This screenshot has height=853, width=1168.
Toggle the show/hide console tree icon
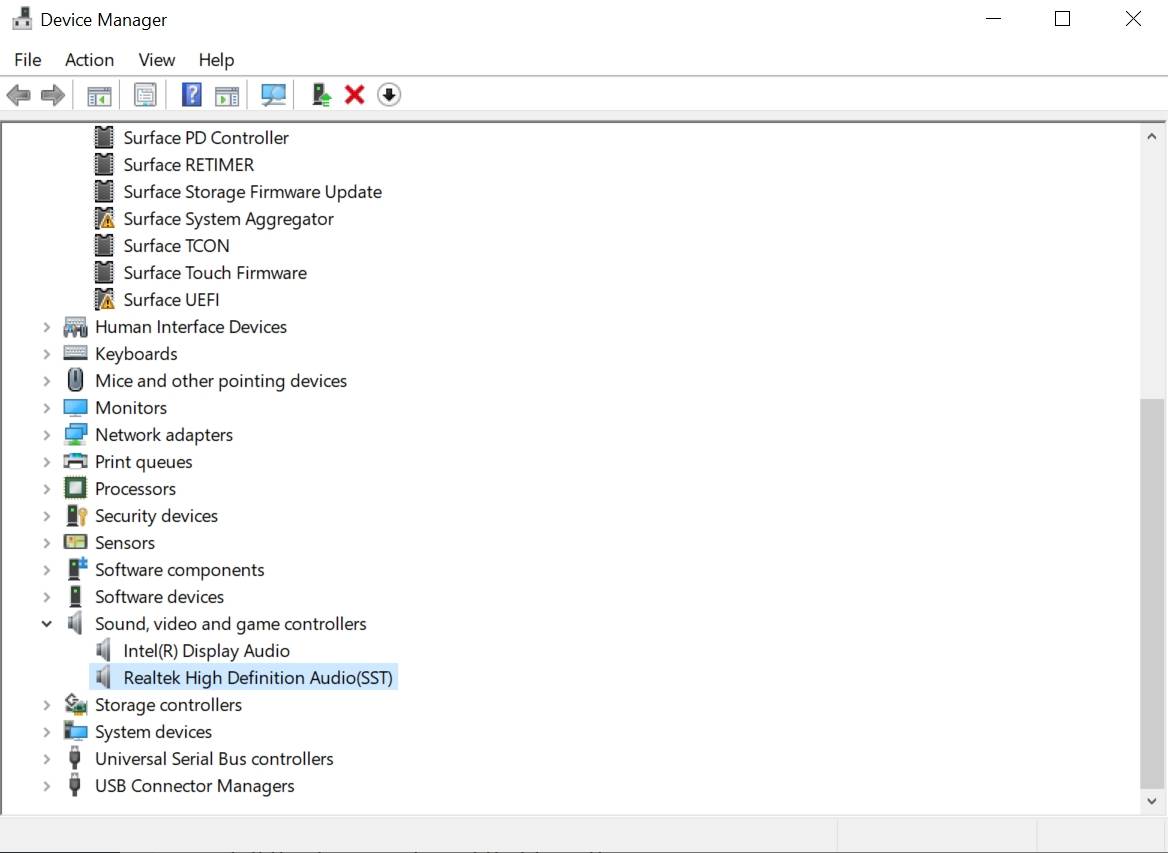pyautogui.click(x=98, y=95)
